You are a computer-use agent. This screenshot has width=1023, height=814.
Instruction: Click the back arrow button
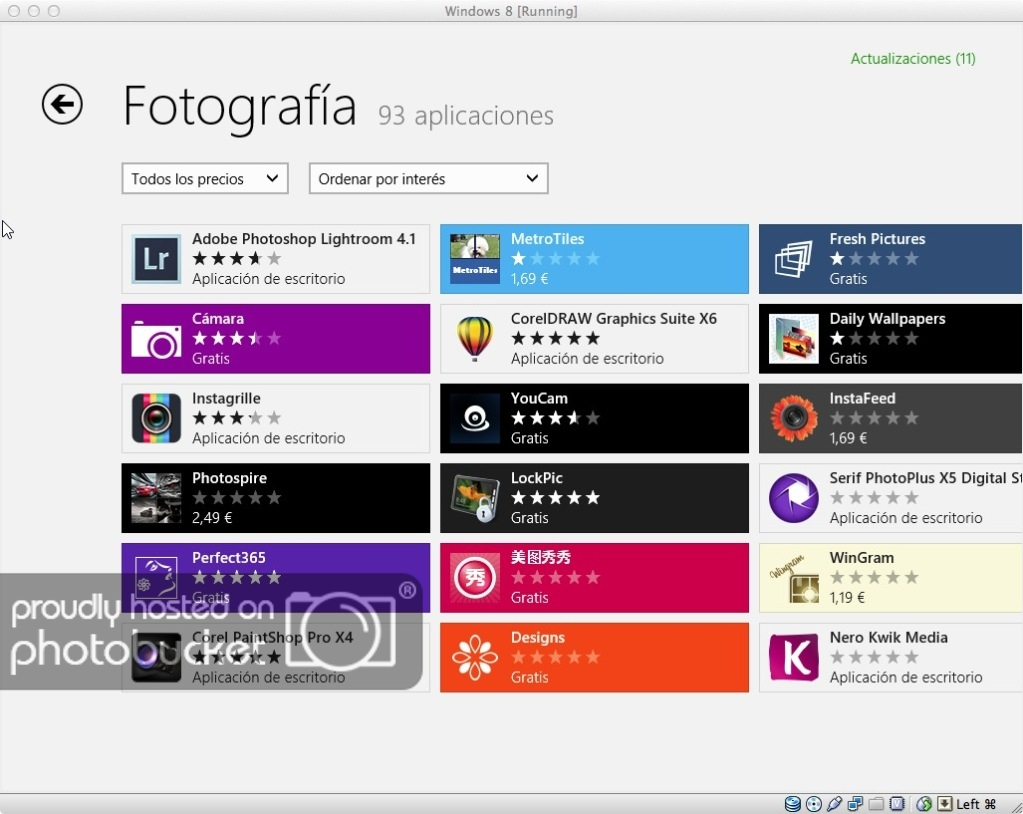coord(62,104)
